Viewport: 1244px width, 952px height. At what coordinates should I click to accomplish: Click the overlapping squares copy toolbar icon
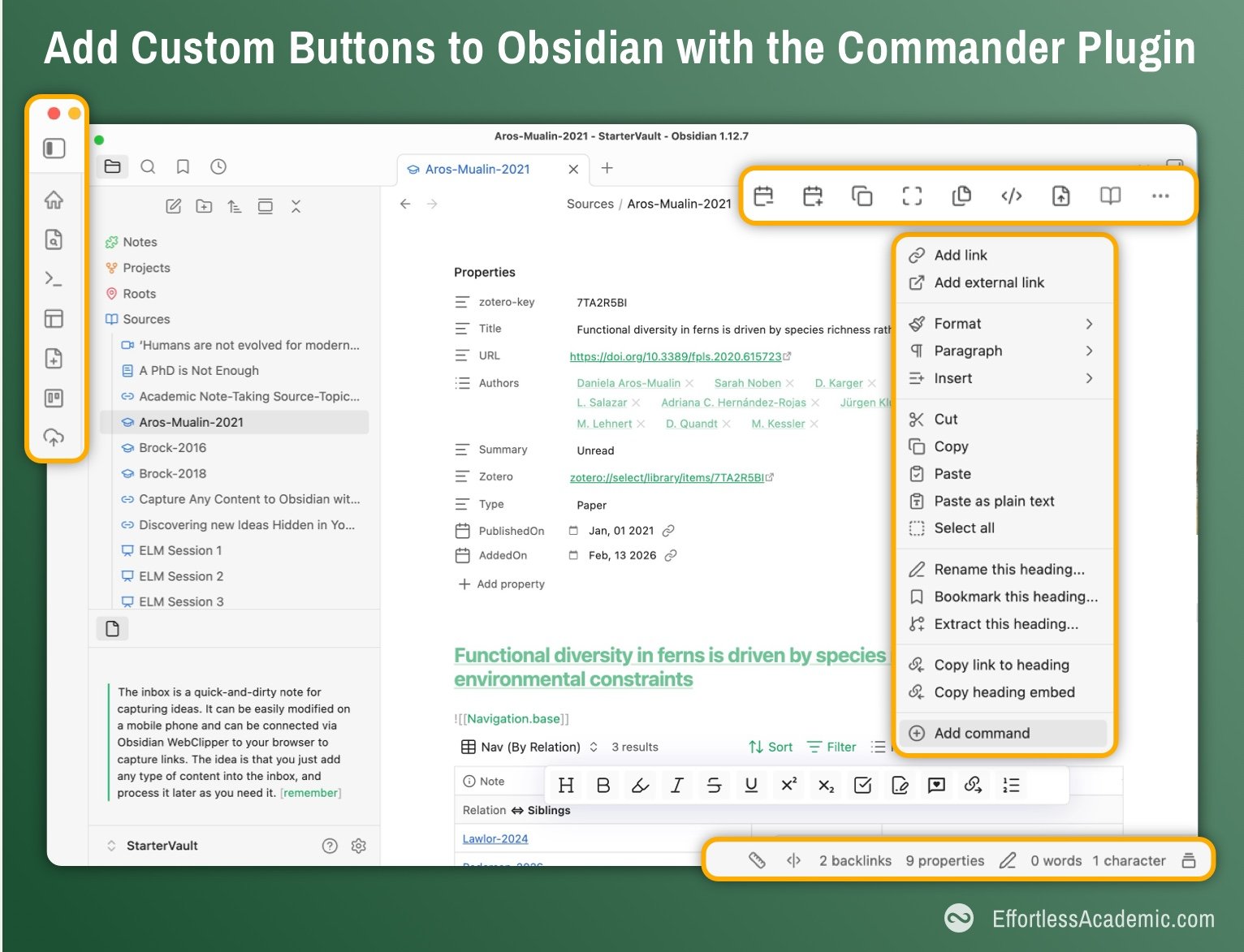[862, 196]
